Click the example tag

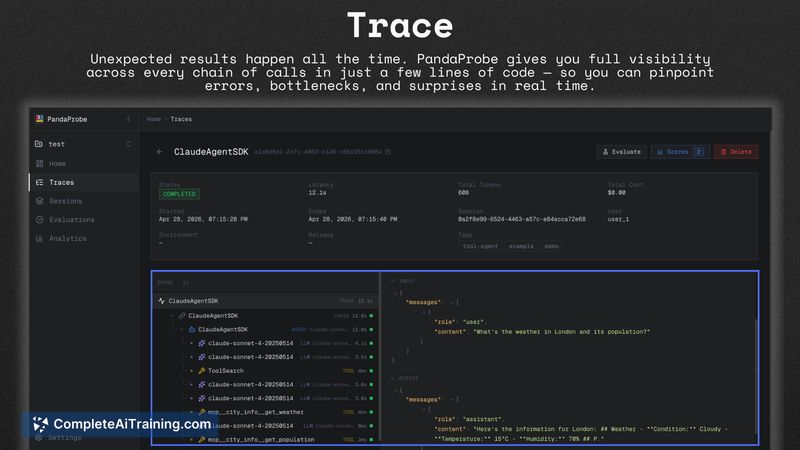[521, 246]
